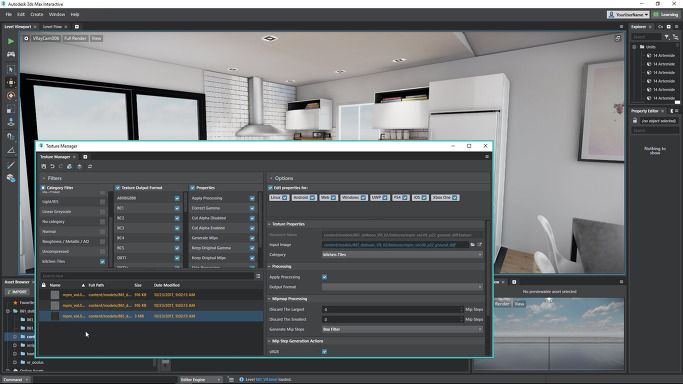Open the Category dropdown showing Kitchen Tiles

point(402,255)
